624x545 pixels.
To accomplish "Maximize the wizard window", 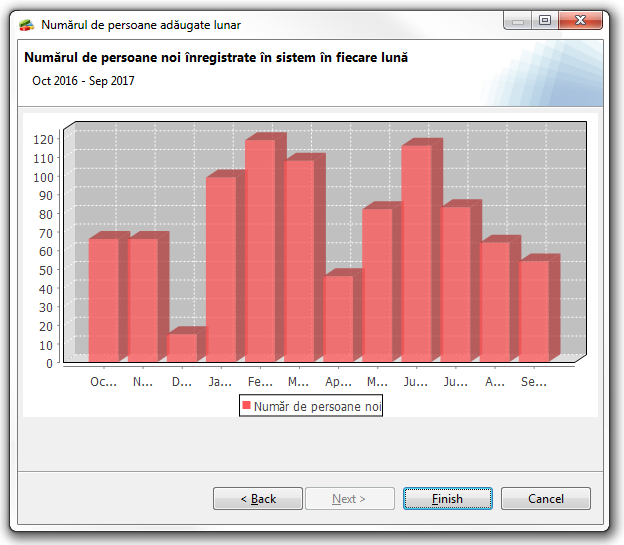I will (545, 21).
